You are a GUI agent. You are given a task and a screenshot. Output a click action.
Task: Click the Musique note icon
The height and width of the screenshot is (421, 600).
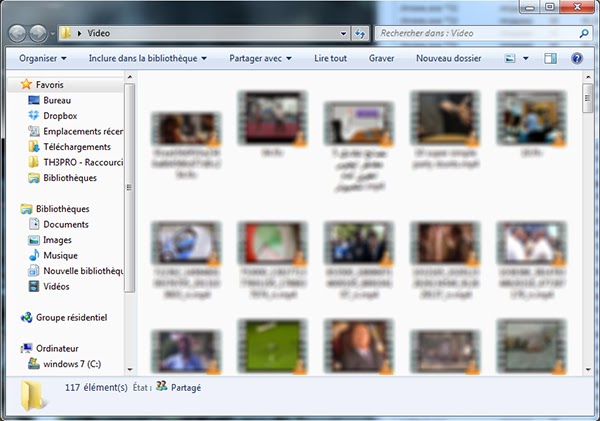pyautogui.click(x=34, y=255)
